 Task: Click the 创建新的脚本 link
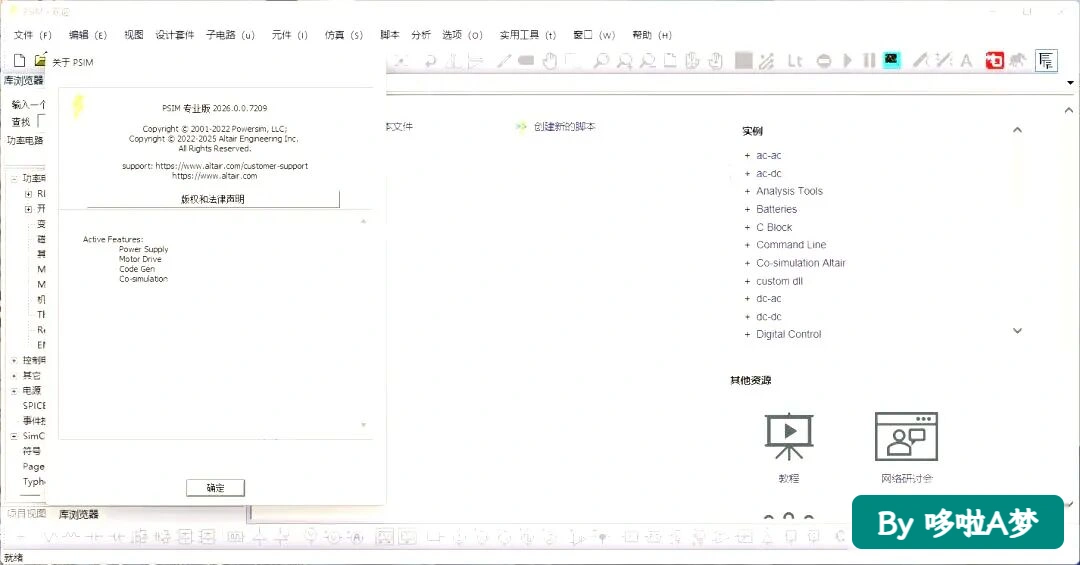click(564, 127)
